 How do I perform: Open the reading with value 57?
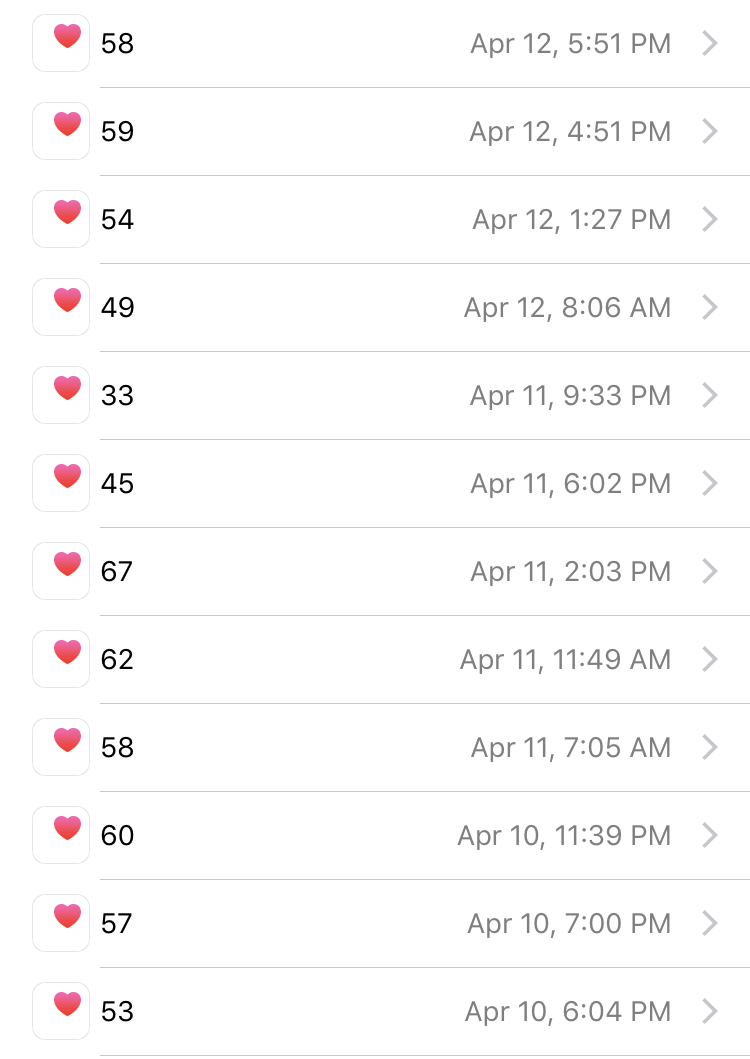tap(391, 923)
